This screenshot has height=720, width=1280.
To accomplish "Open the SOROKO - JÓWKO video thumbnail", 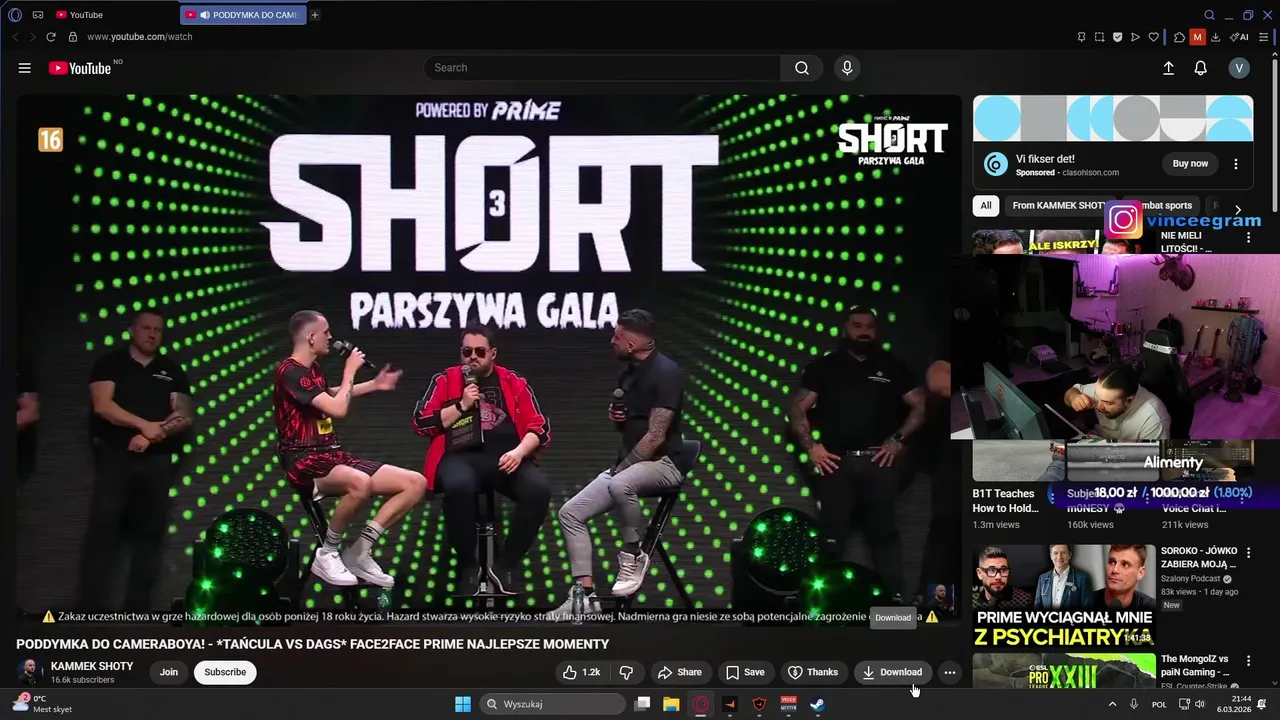I will pyautogui.click(x=1064, y=596).
